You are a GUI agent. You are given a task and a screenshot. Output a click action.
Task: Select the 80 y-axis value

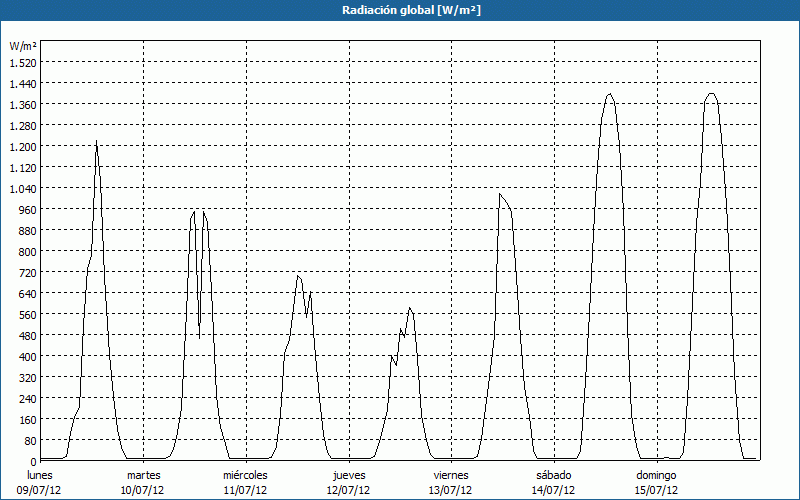(x=30, y=440)
